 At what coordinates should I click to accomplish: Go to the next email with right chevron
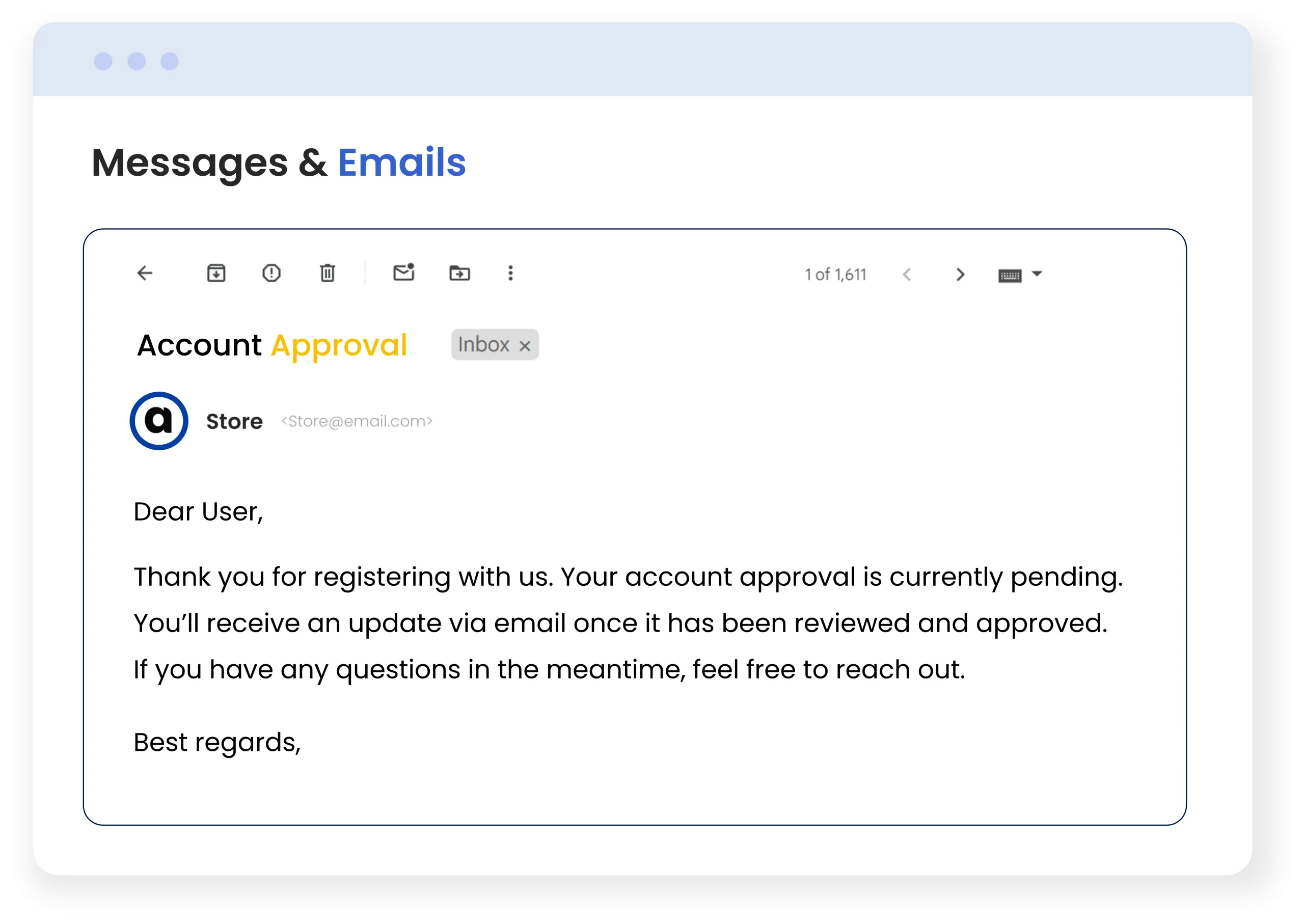click(x=960, y=275)
